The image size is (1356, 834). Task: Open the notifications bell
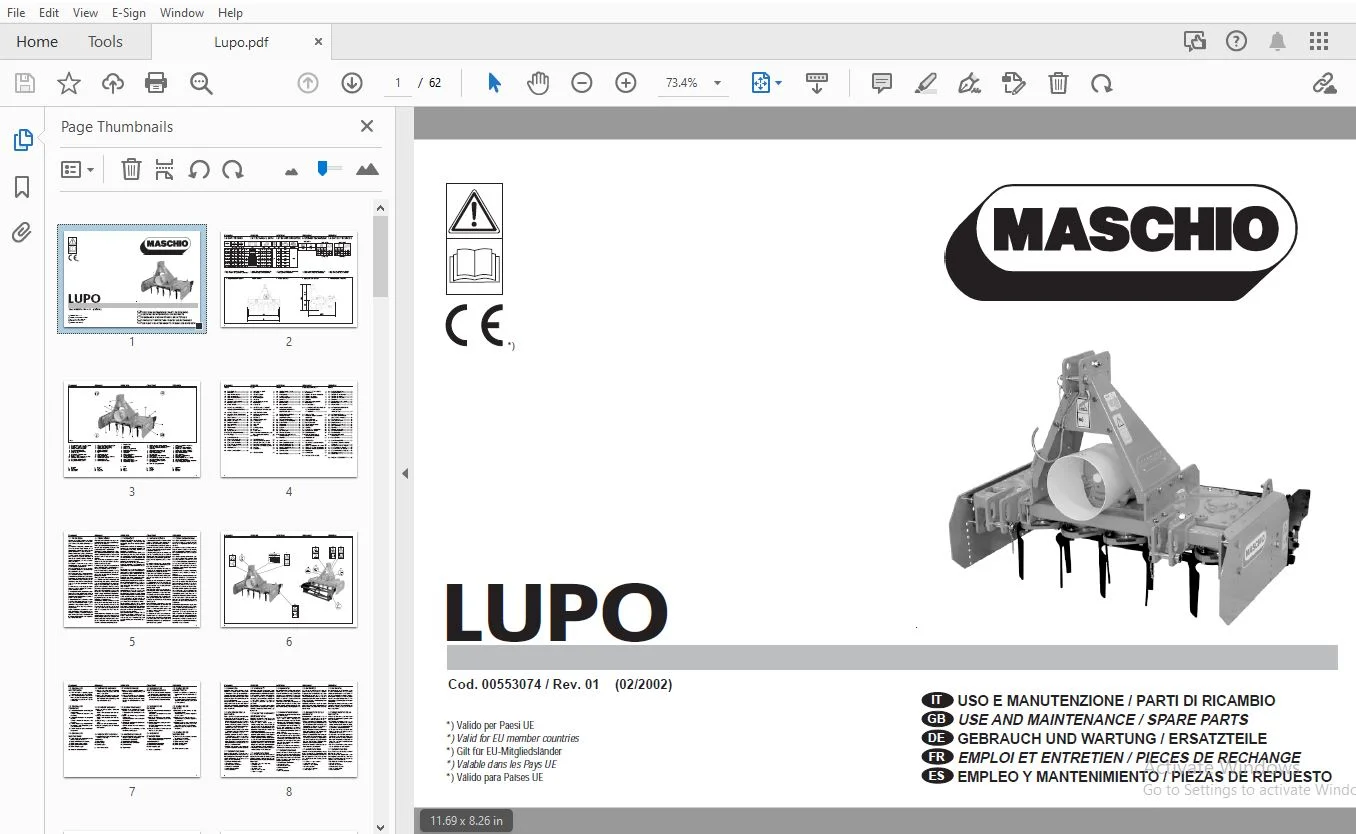(x=1277, y=41)
